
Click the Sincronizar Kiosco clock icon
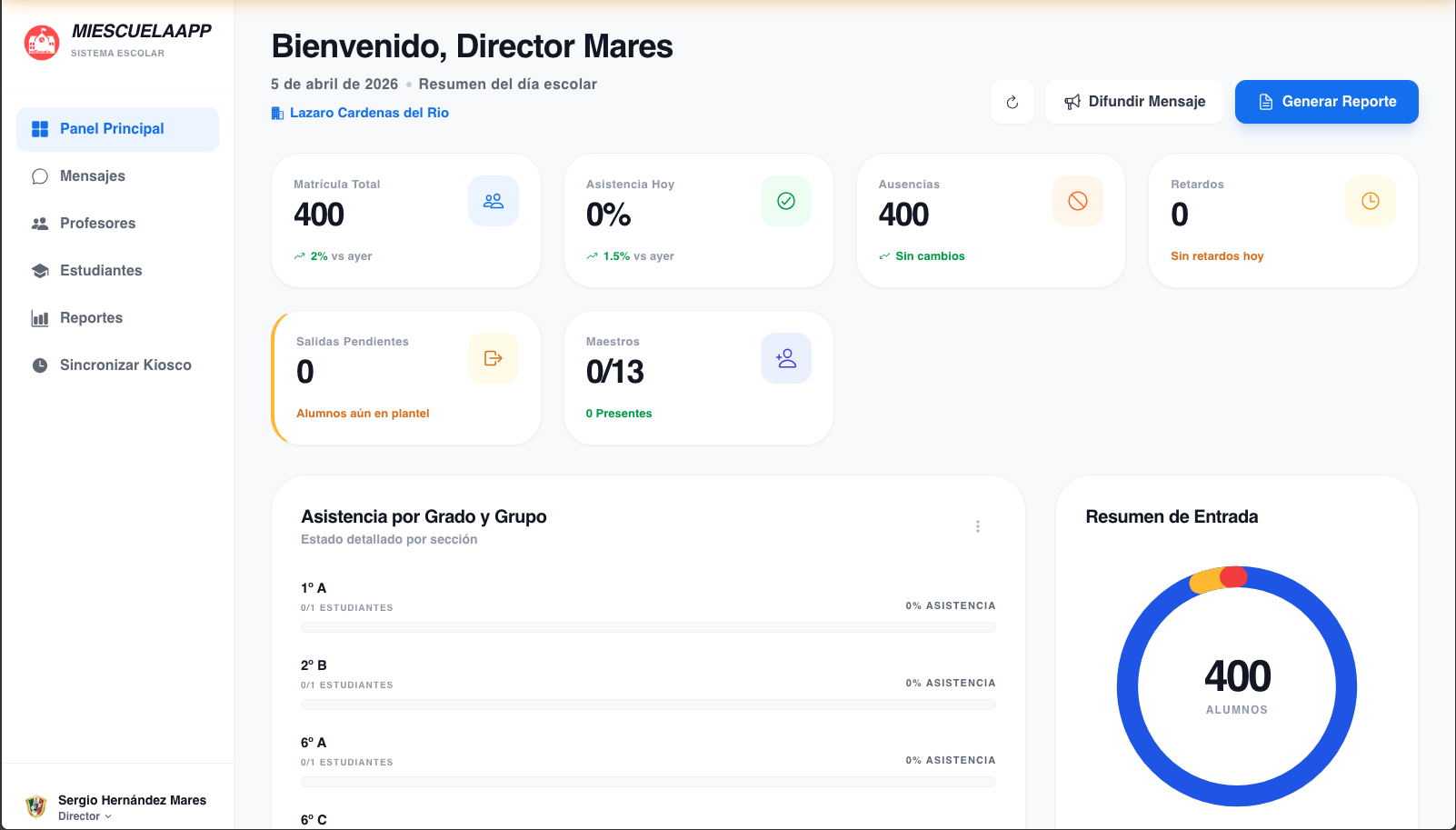(x=40, y=365)
